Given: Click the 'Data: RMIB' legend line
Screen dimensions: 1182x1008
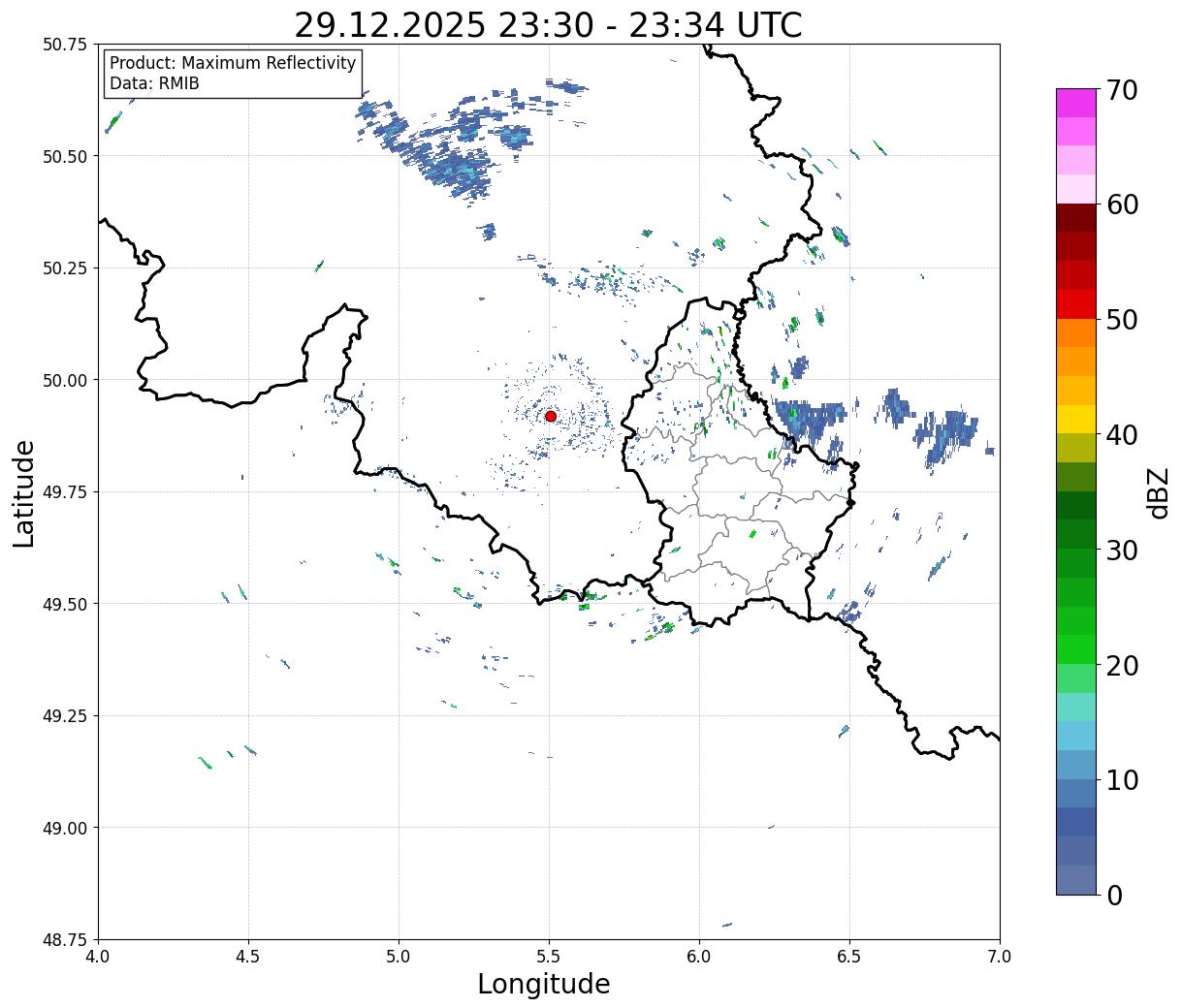Looking at the screenshot, I should pos(154,83).
